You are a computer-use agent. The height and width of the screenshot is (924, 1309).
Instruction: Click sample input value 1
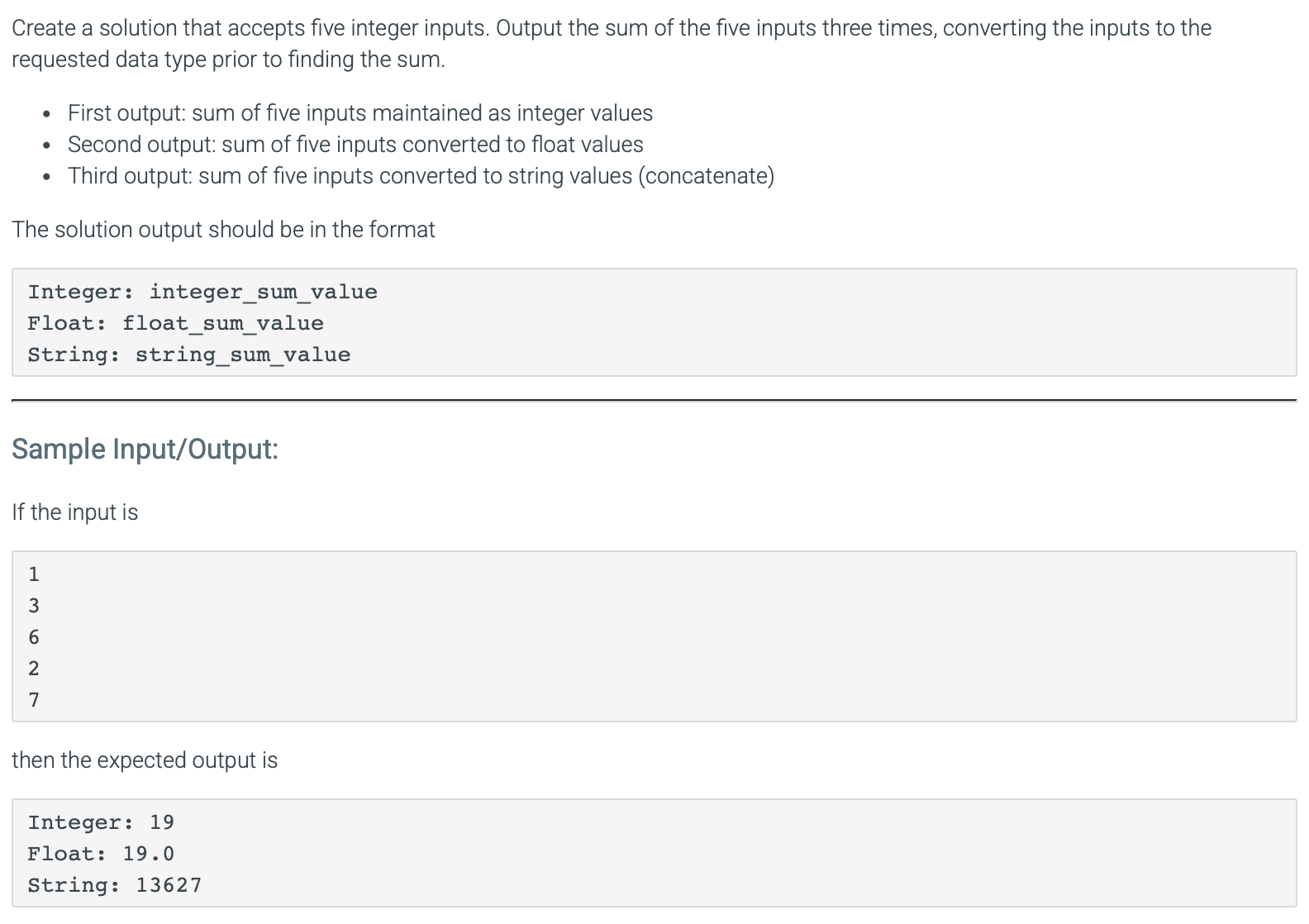click(34, 574)
